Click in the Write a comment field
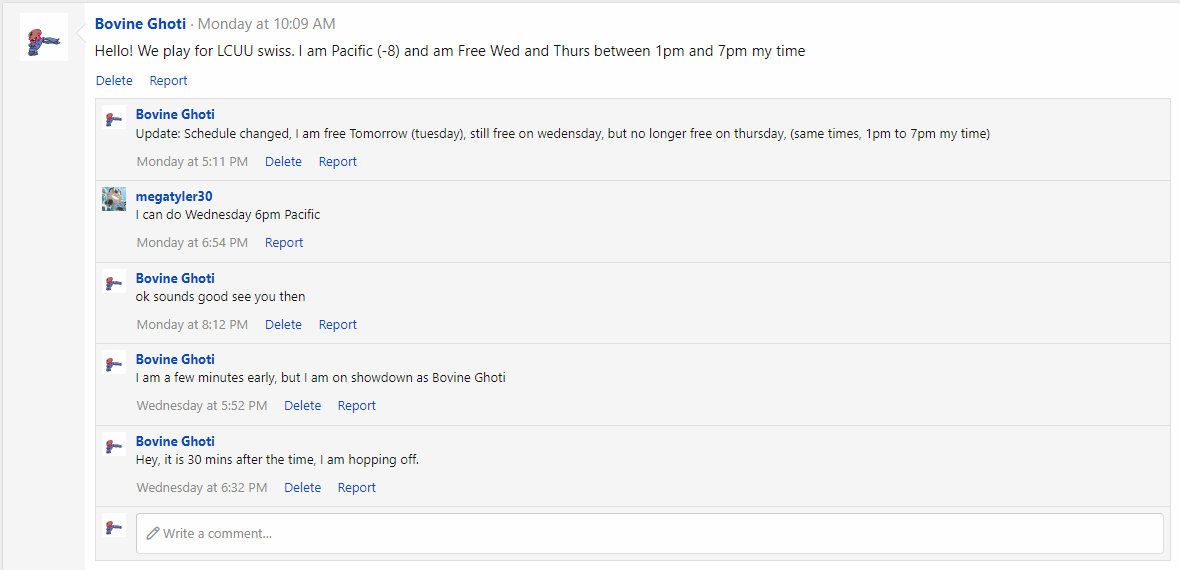The width and height of the screenshot is (1180, 570). click(x=649, y=533)
